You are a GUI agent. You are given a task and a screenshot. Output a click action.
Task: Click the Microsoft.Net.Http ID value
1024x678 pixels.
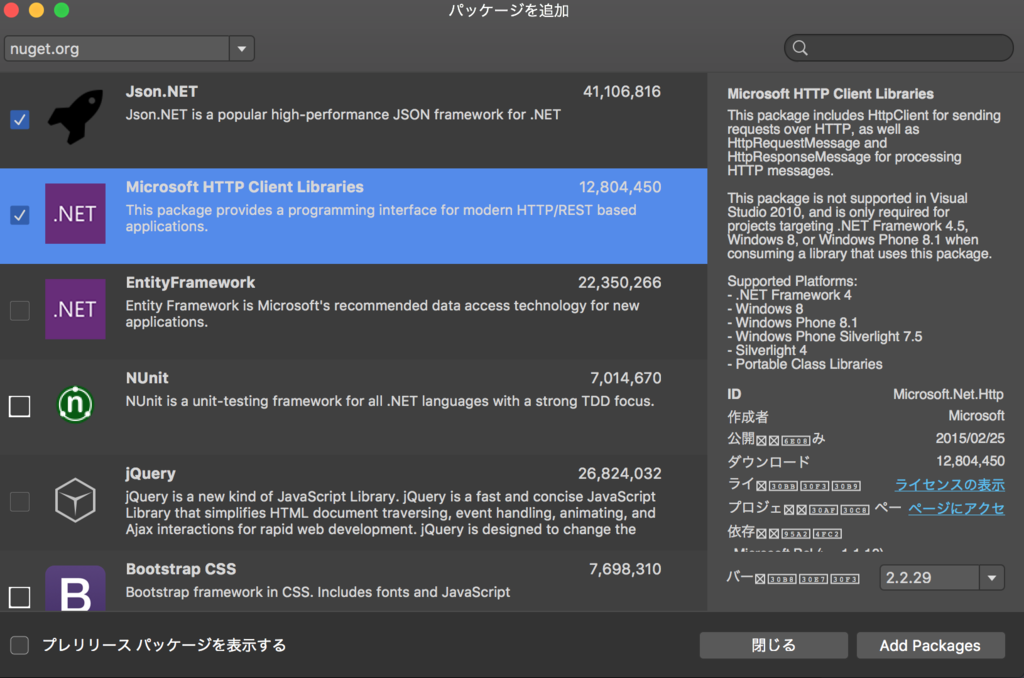pos(948,394)
